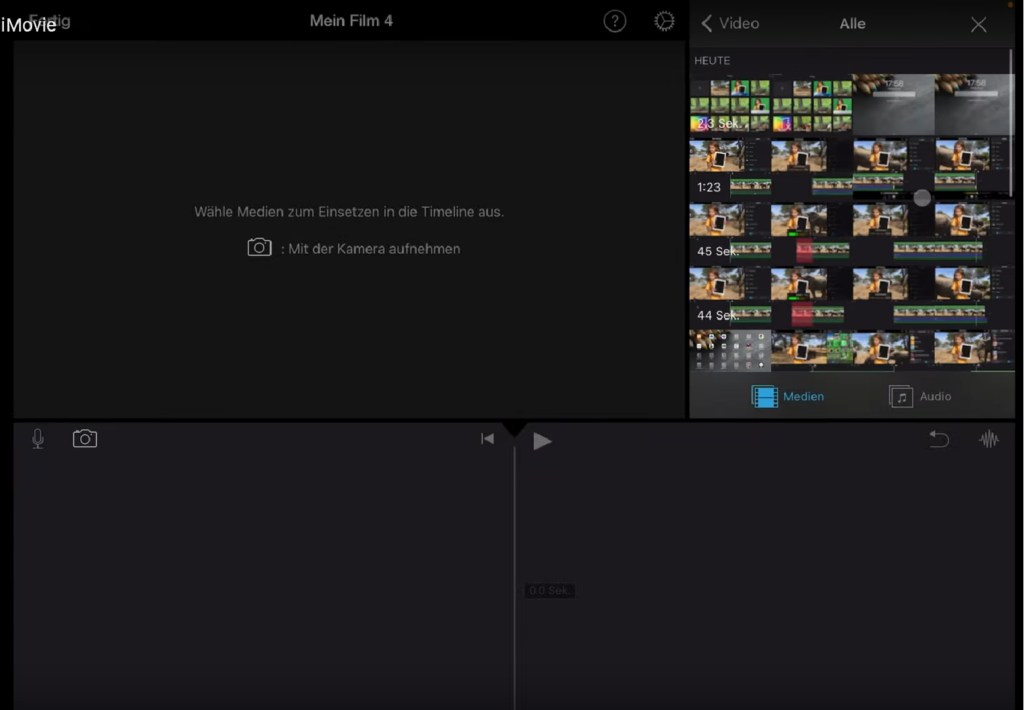Undo the last action
The width and height of the screenshot is (1024, 710).
point(938,439)
